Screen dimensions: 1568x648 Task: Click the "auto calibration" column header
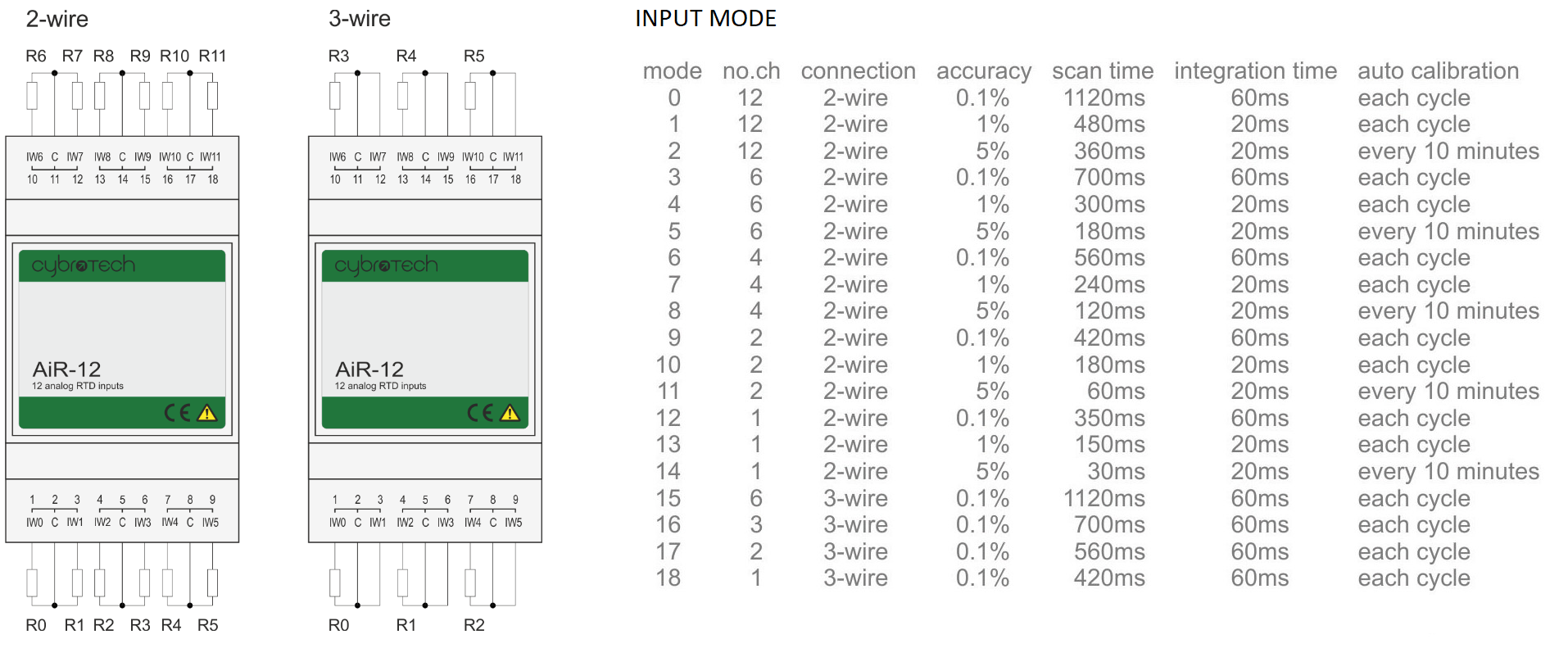coord(1438,71)
